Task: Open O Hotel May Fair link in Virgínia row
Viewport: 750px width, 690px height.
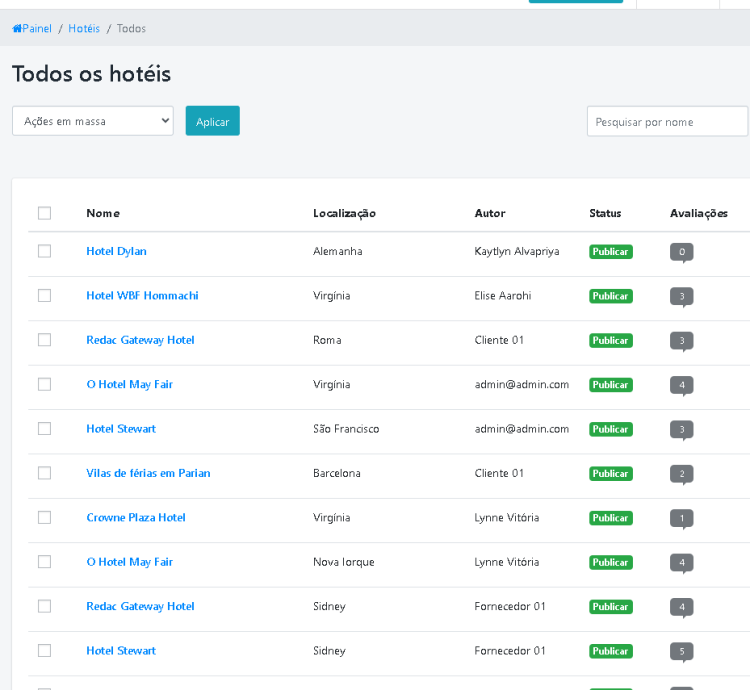Action: click(129, 384)
